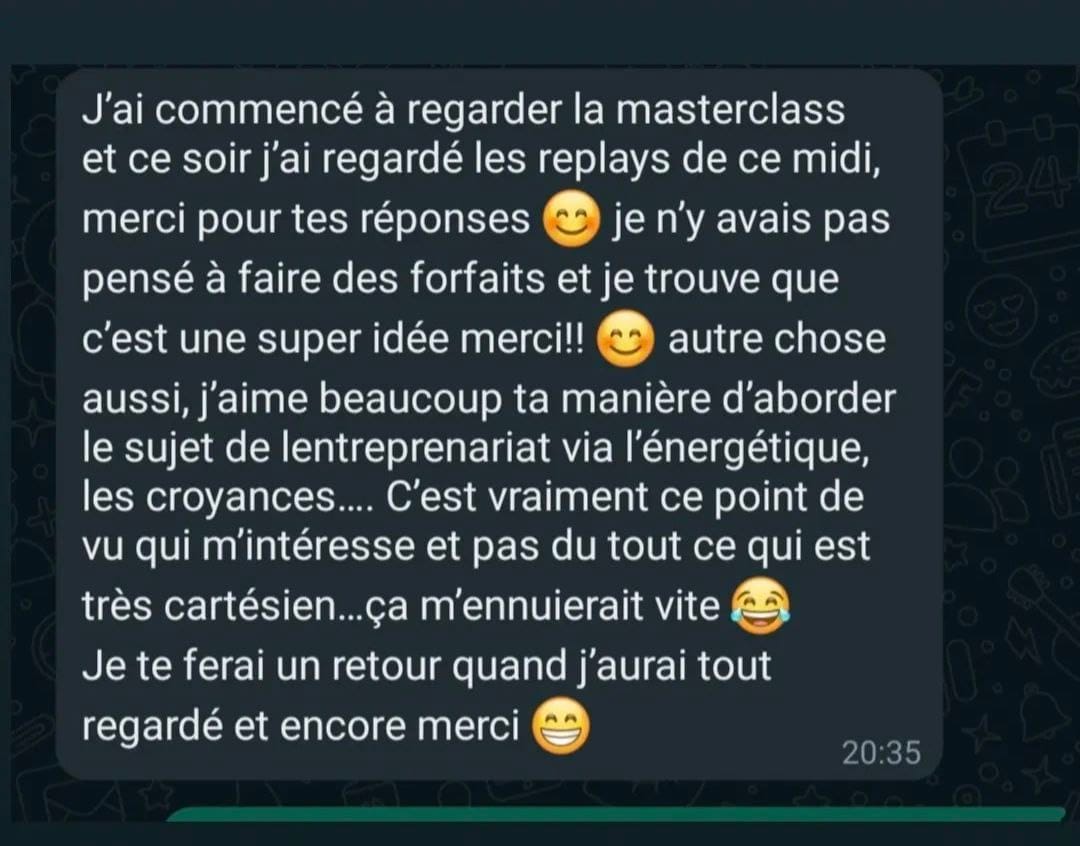Click the green bar below the message
Screen dimensions: 1080x846
[x=616, y=815]
